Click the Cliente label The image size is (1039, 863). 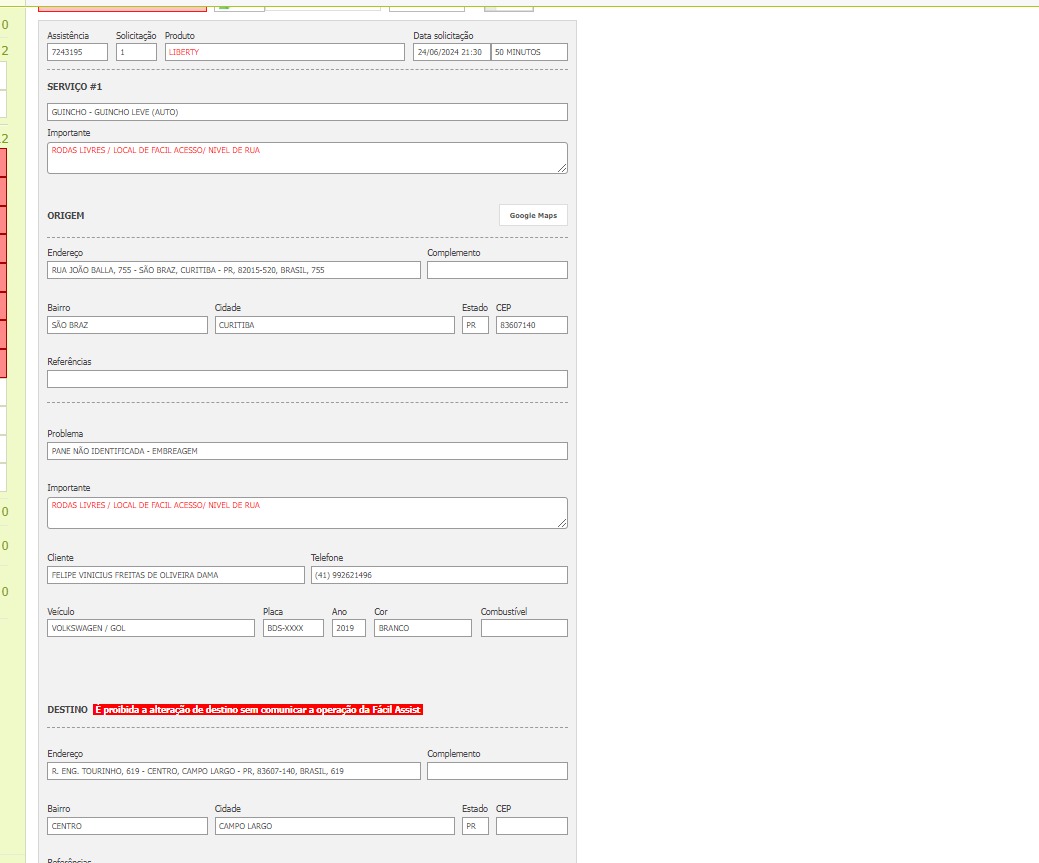click(x=60, y=557)
